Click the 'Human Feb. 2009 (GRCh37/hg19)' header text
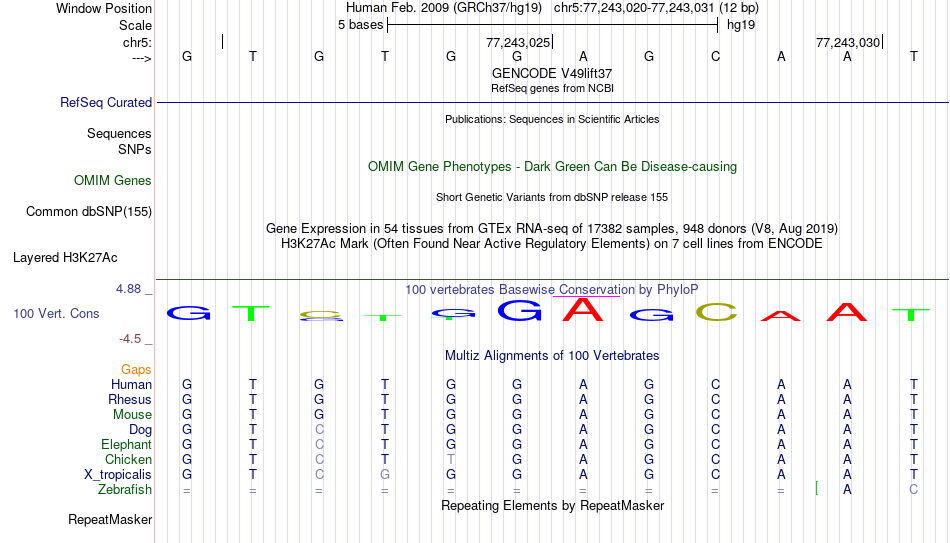Viewport: 950px width, 543px height. point(444,8)
